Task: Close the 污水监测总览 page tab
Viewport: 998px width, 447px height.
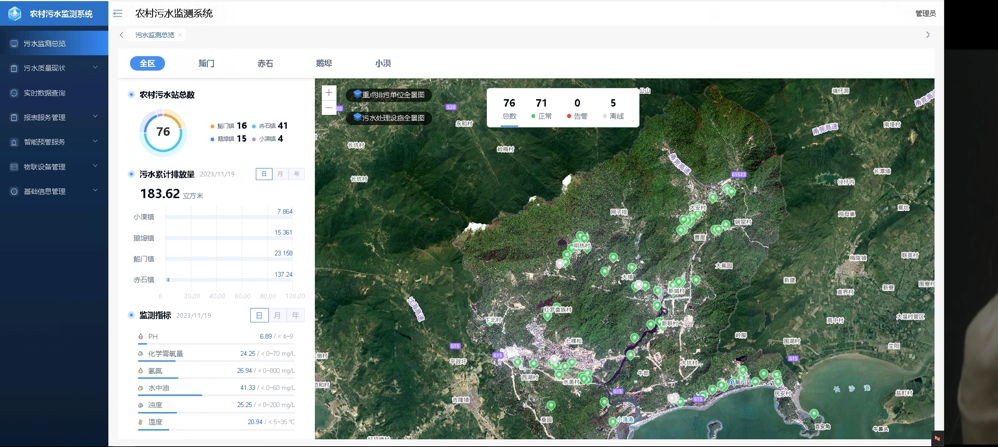Action: click(180, 35)
